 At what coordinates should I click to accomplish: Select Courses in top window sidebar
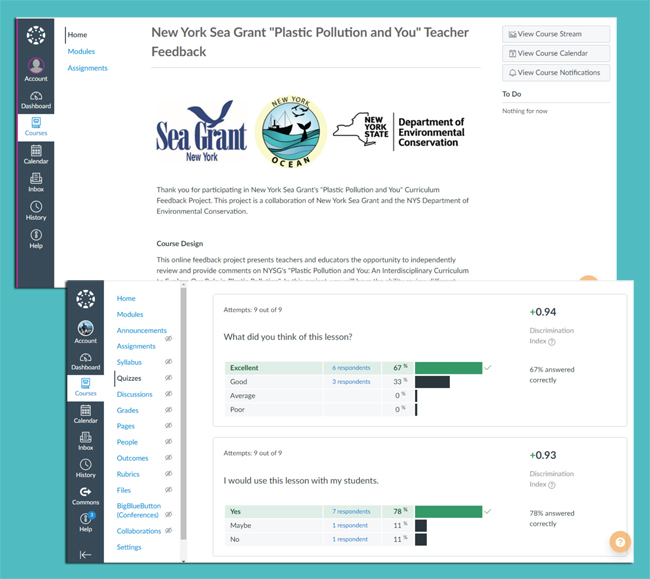point(36,127)
